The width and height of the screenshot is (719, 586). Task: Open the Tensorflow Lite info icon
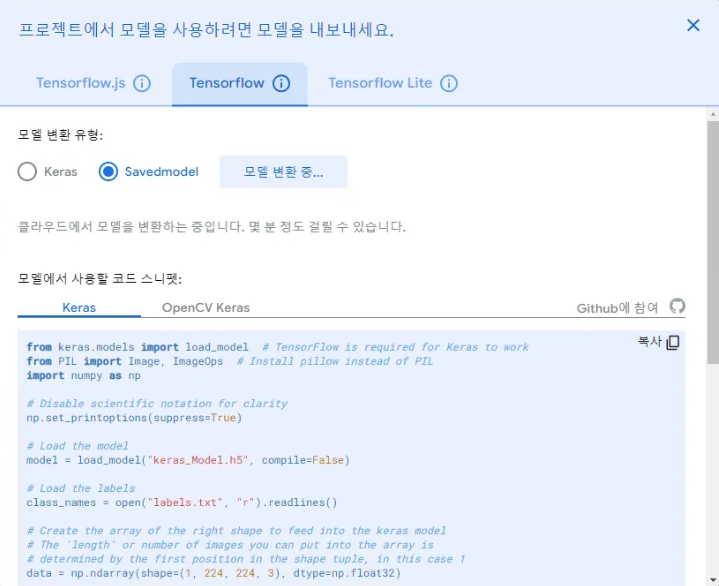coord(448,83)
